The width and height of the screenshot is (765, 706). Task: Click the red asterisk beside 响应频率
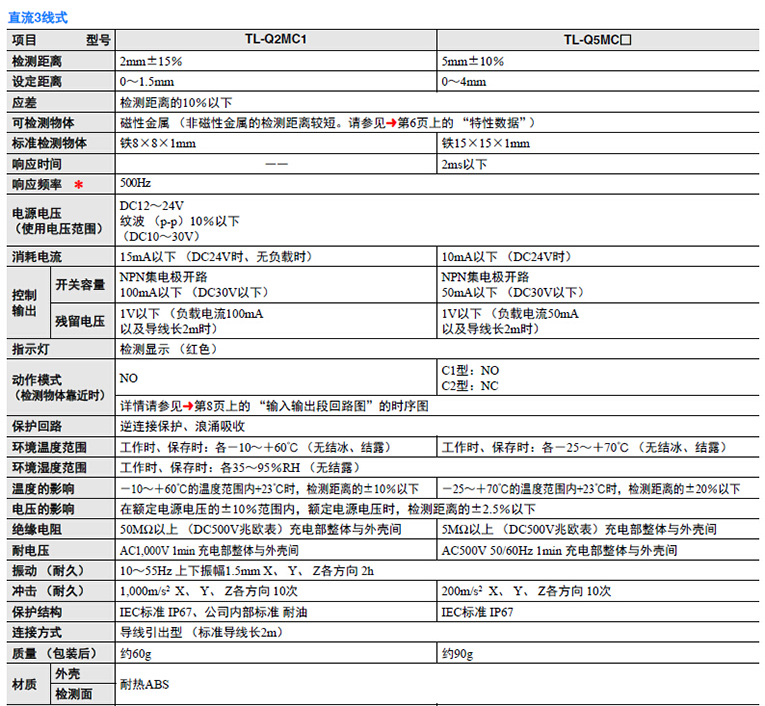tap(78, 185)
